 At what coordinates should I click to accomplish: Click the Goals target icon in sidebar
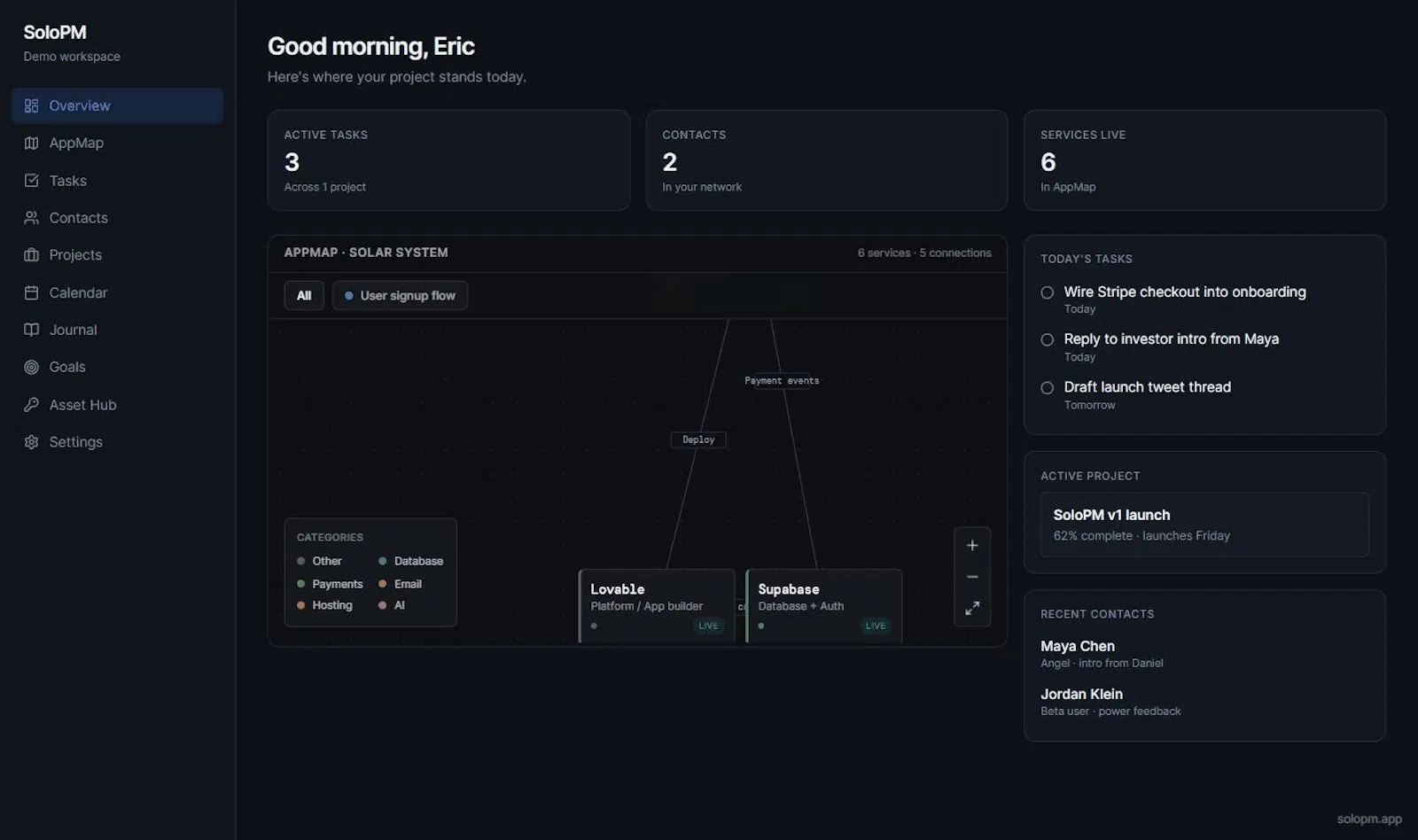pos(31,367)
